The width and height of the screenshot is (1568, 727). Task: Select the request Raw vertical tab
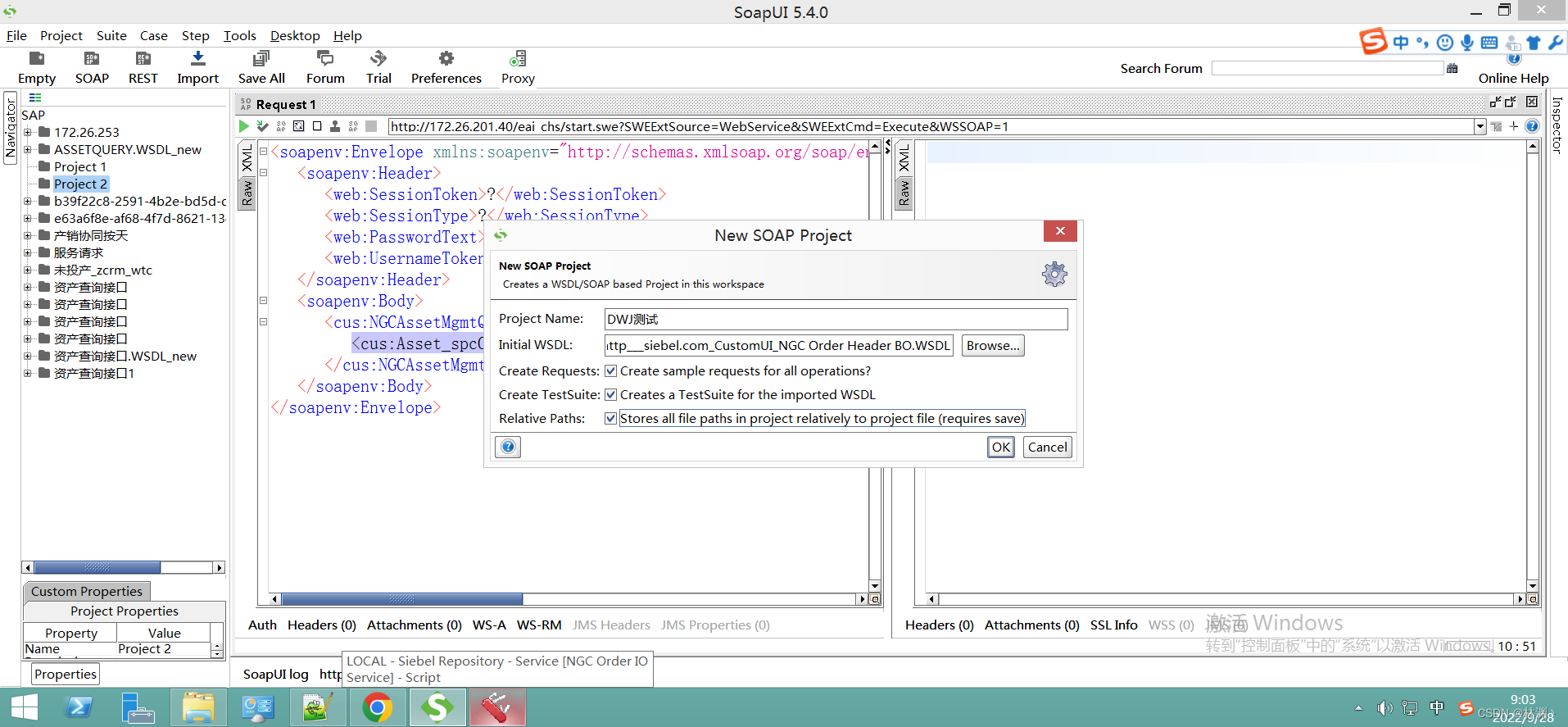pos(247,193)
